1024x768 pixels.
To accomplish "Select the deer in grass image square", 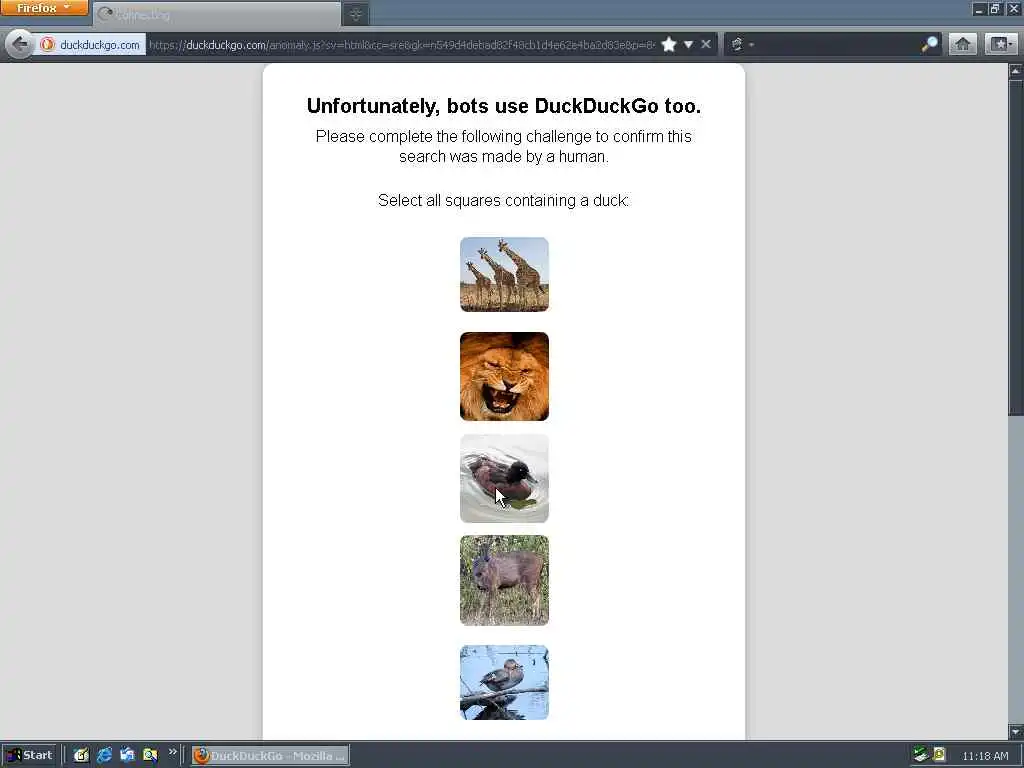I will tap(504, 581).
